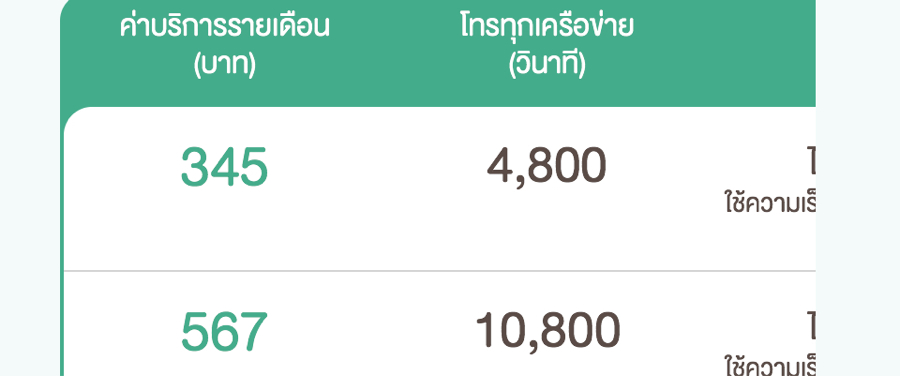Click the (บาท) unit label in header

click(x=224, y=66)
